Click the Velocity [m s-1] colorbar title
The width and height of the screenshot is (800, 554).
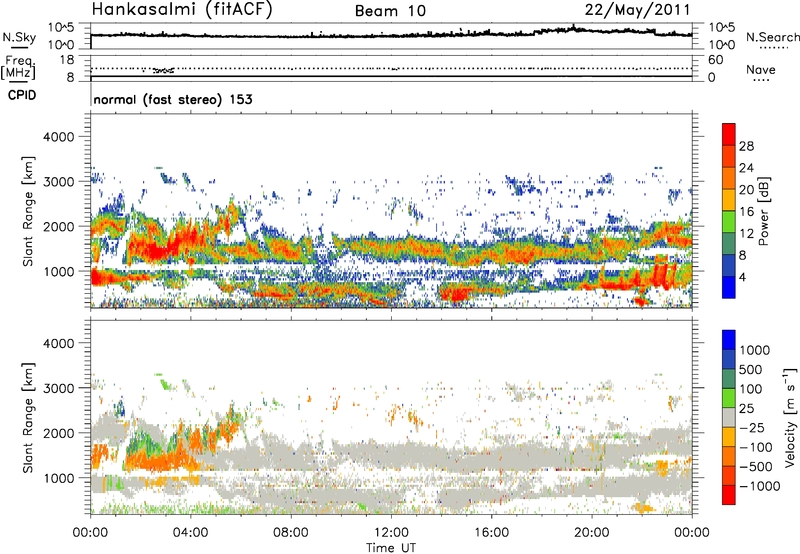(790, 416)
